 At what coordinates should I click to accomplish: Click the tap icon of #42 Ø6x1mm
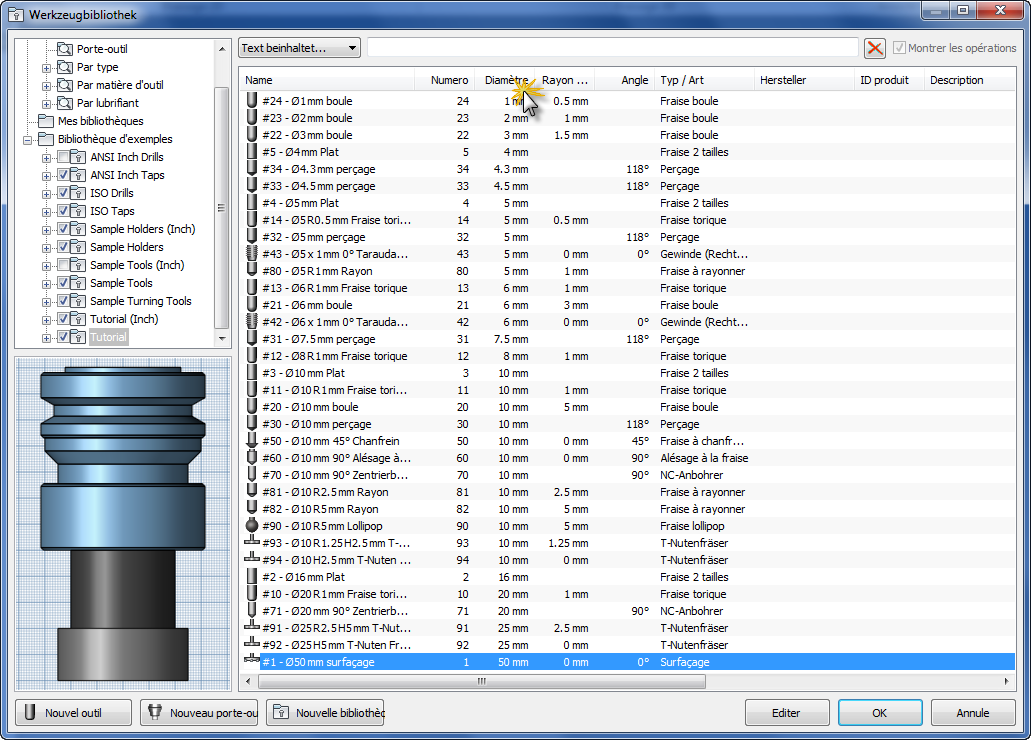(x=251, y=322)
